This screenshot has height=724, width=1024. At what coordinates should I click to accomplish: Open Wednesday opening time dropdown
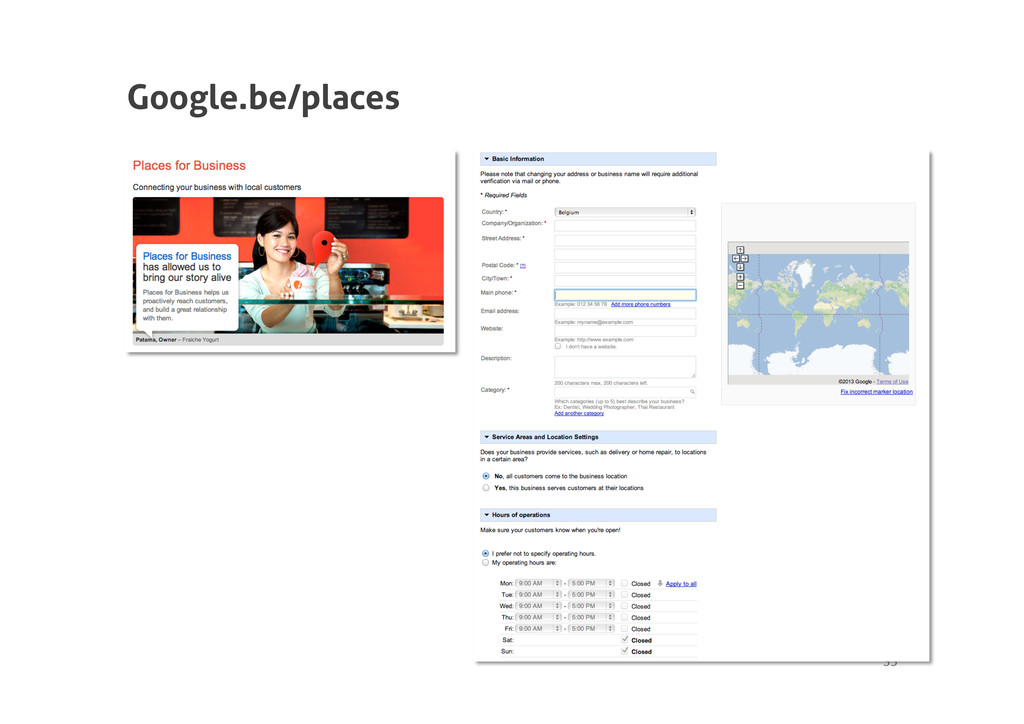click(x=538, y=606)
